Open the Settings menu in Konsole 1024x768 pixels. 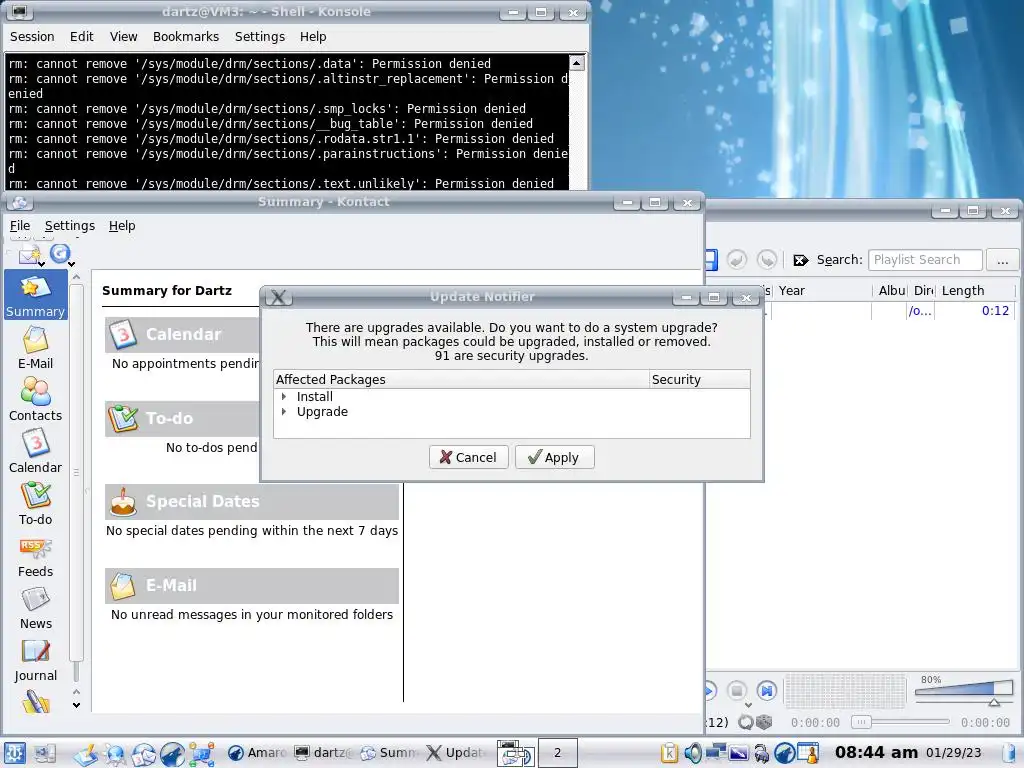(x=260, y=37)
